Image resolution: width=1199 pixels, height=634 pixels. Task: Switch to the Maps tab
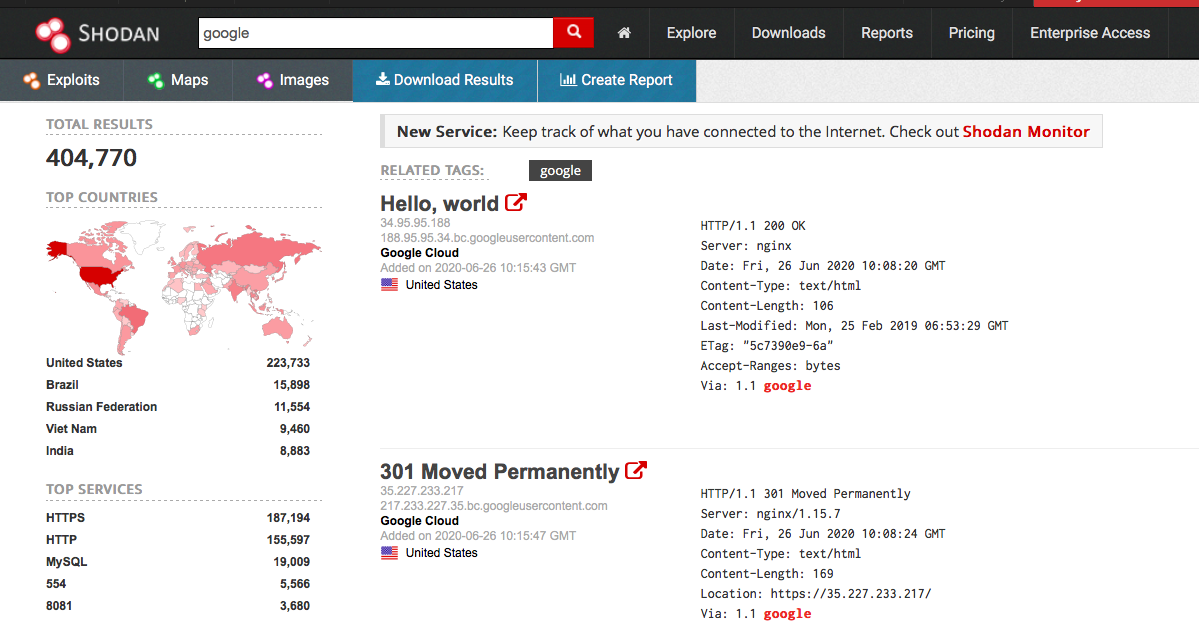click(177, 80)
